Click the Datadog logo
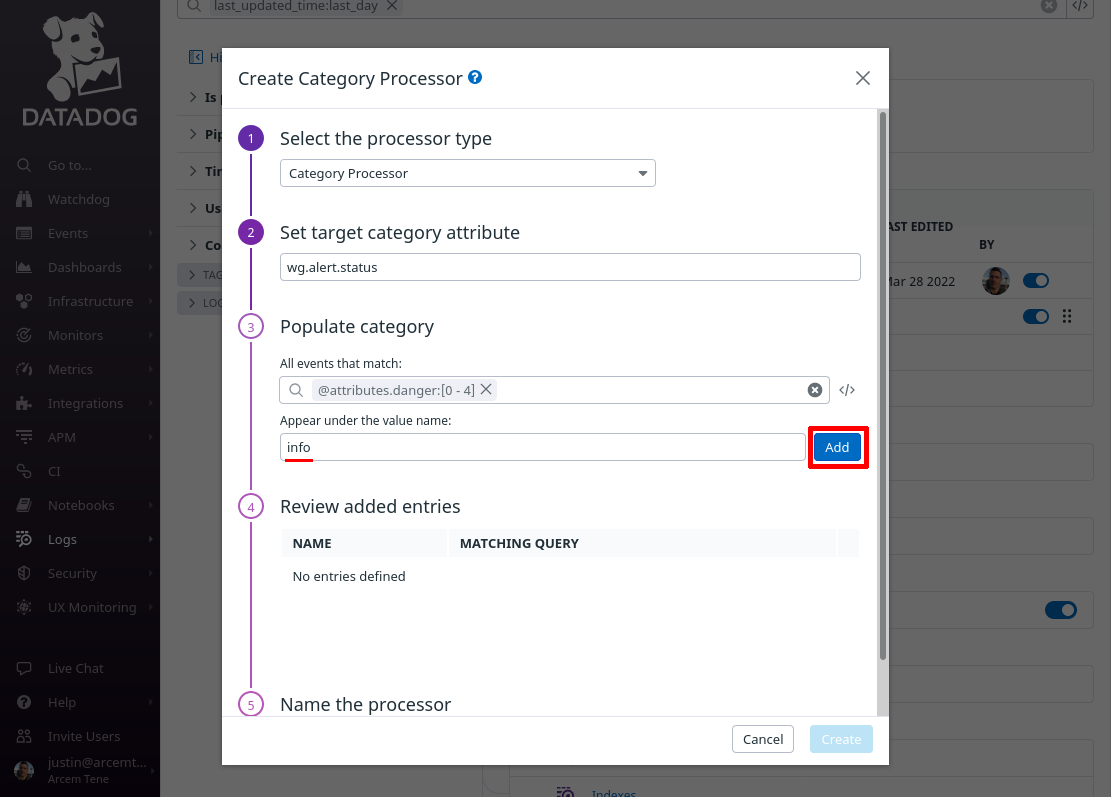Image resolution: width=1111 pixels, height=797 pixels. pos(80,69)
